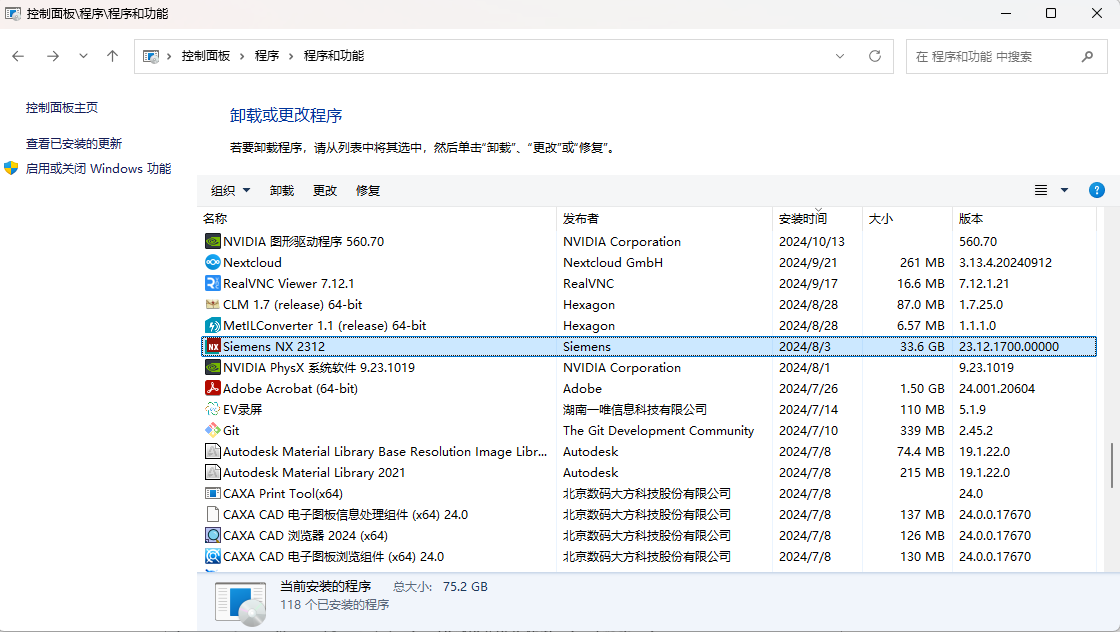Click the search box labeled 在程序和功能中搜索
This screenshot has width=1120, height=632.
point(1000,56)
